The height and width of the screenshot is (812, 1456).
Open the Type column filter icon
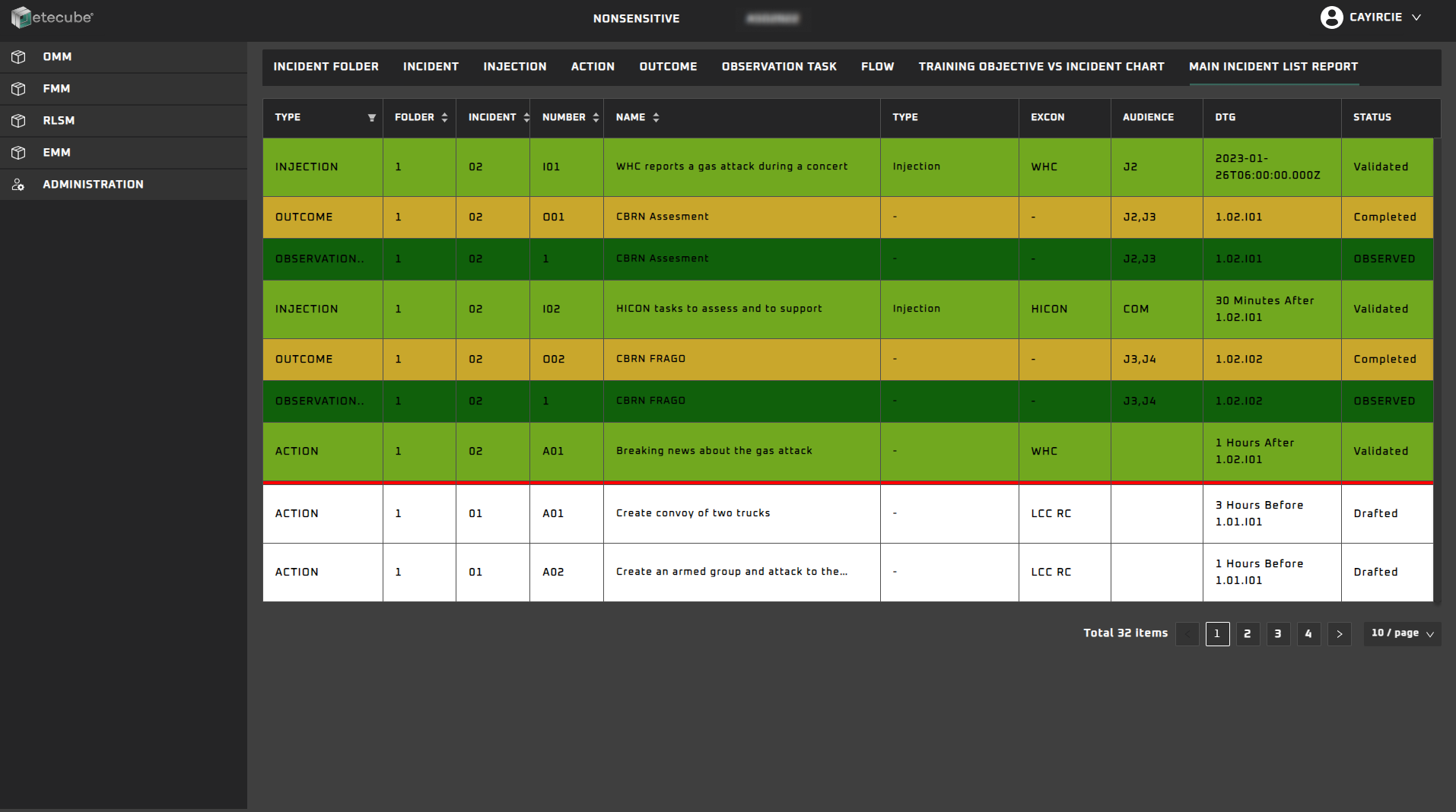(x=372, y=118)
